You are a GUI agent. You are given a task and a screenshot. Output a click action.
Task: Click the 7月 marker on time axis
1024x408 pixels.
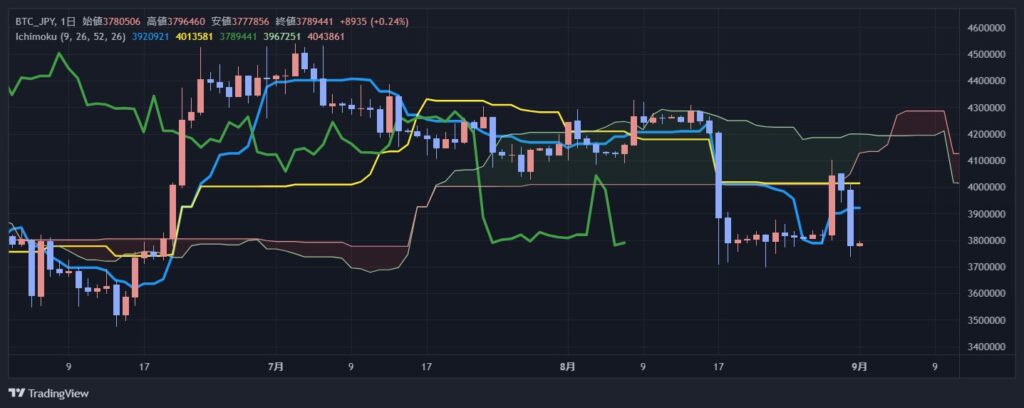coord(276,367)
